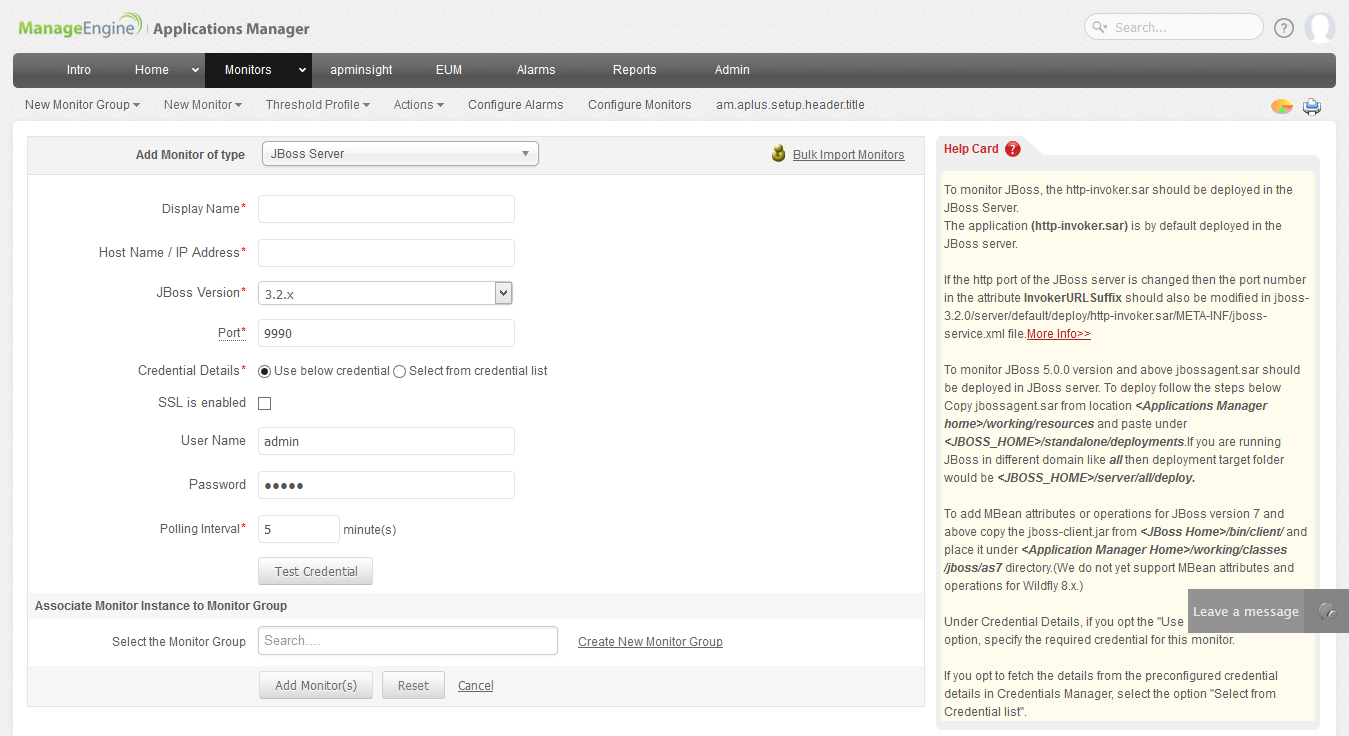1349x736 pixels.
Task: Click am.aplus.setup.header.title menu item
Action: [x=790, y=104]
